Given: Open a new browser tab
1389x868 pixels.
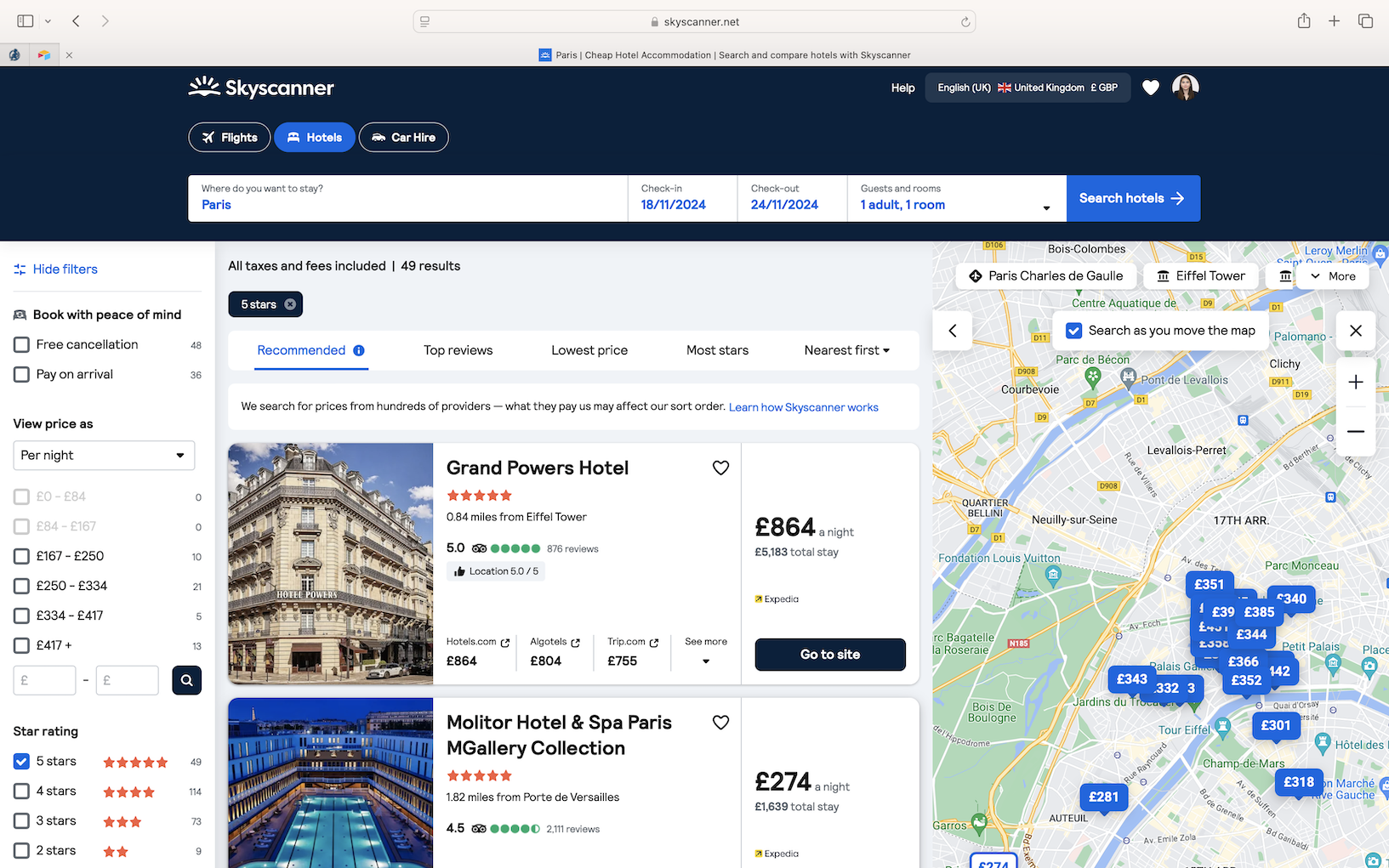Looking at the screenshot, I should tap(1335, 21).
